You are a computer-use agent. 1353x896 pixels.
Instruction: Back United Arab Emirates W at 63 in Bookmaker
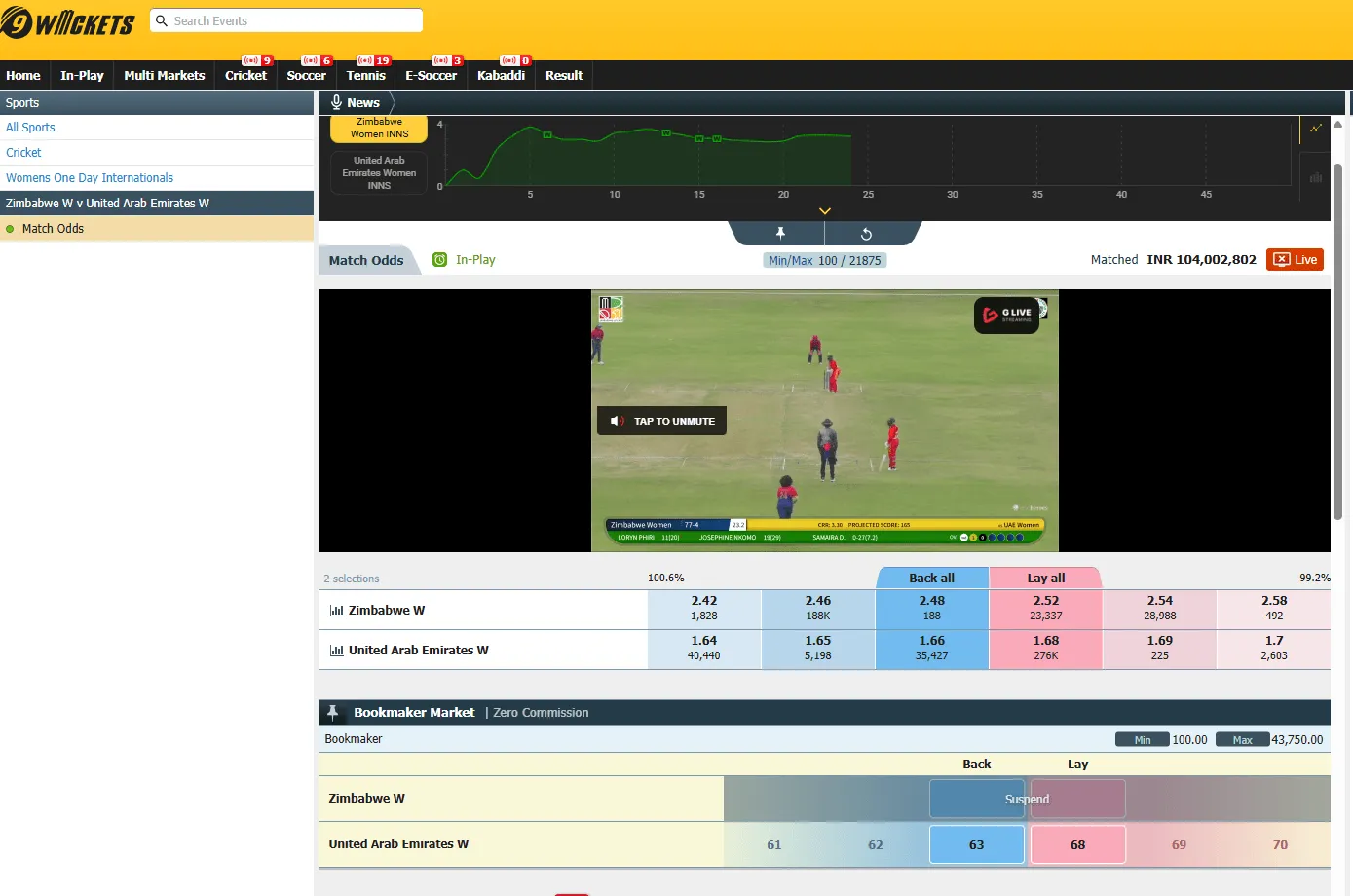[976, 843]
